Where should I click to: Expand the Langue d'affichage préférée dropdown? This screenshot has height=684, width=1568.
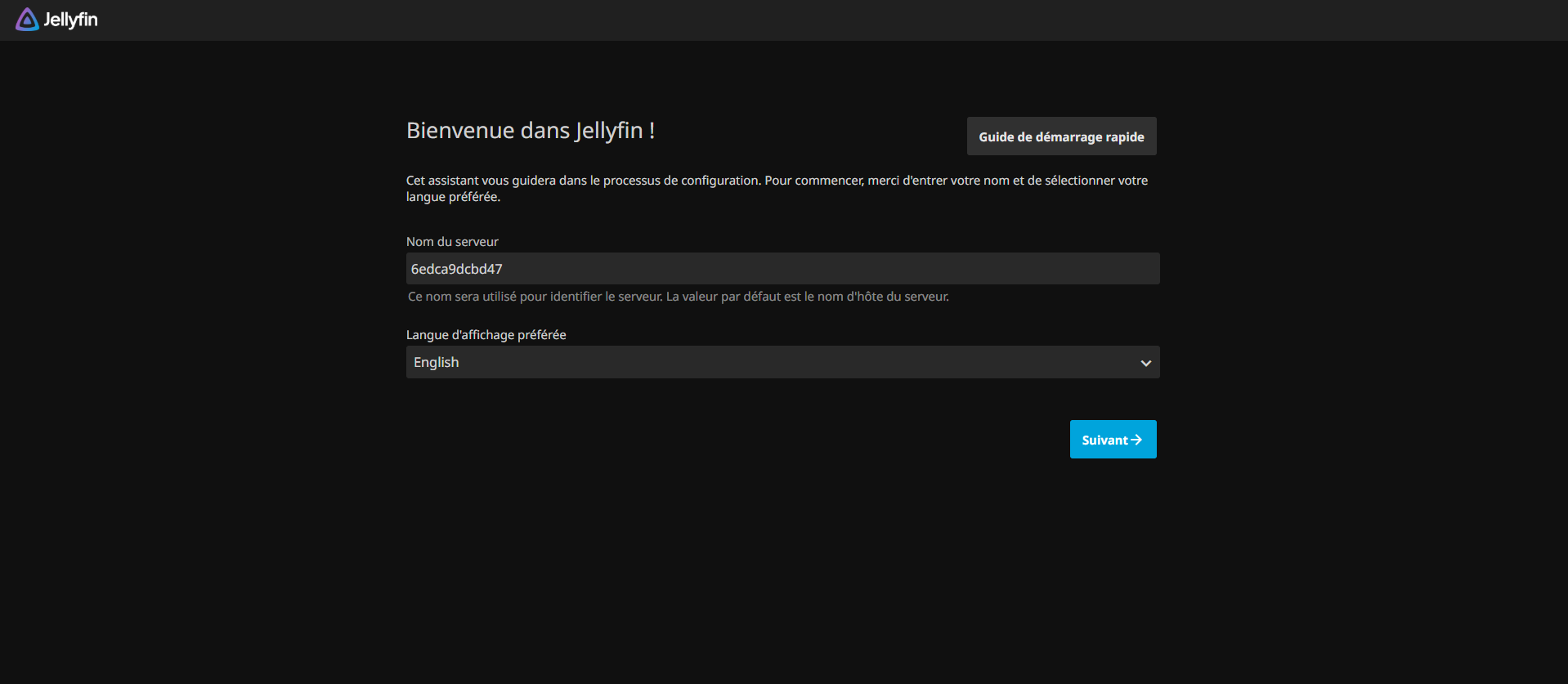coord(782,362)
